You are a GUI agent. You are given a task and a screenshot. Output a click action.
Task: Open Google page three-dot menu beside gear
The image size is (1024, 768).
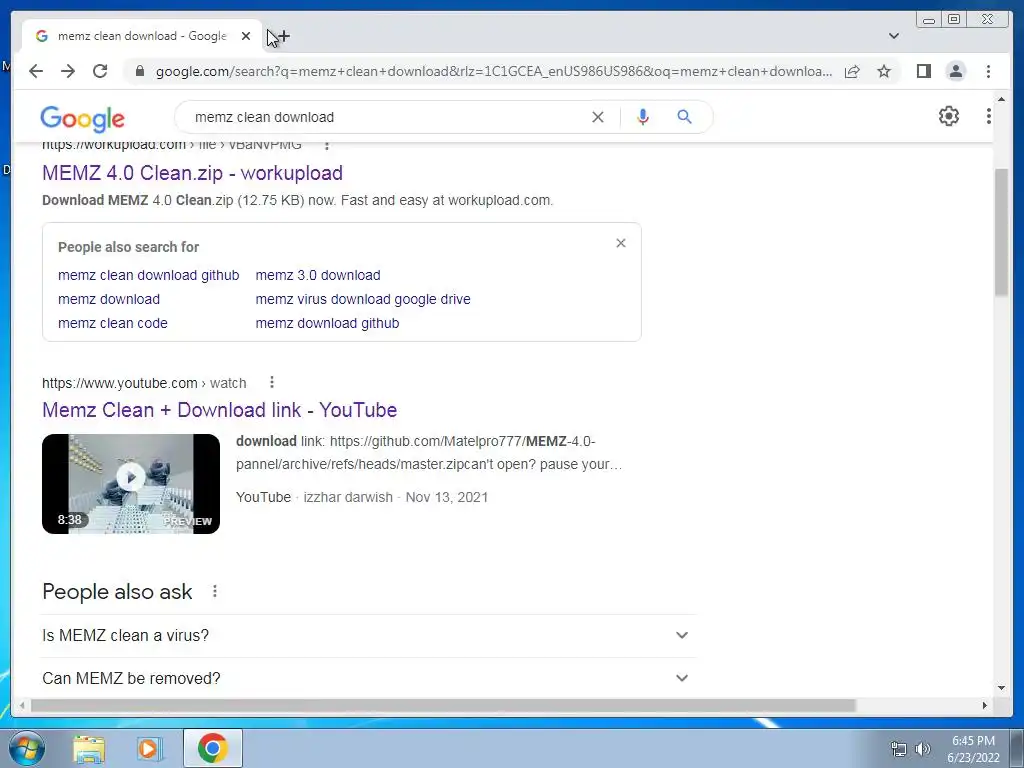(x=989, y=116)
